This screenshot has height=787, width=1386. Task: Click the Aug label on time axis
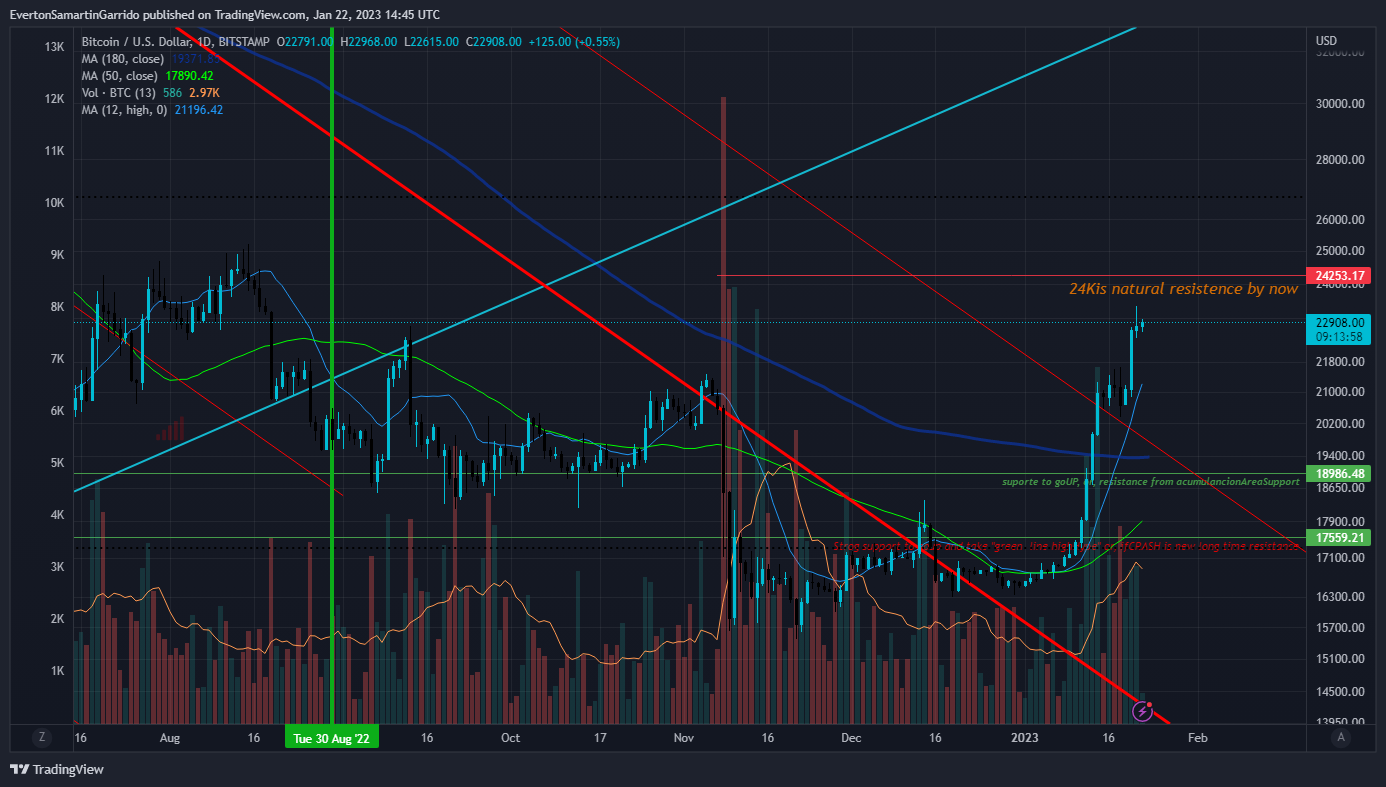169,738
